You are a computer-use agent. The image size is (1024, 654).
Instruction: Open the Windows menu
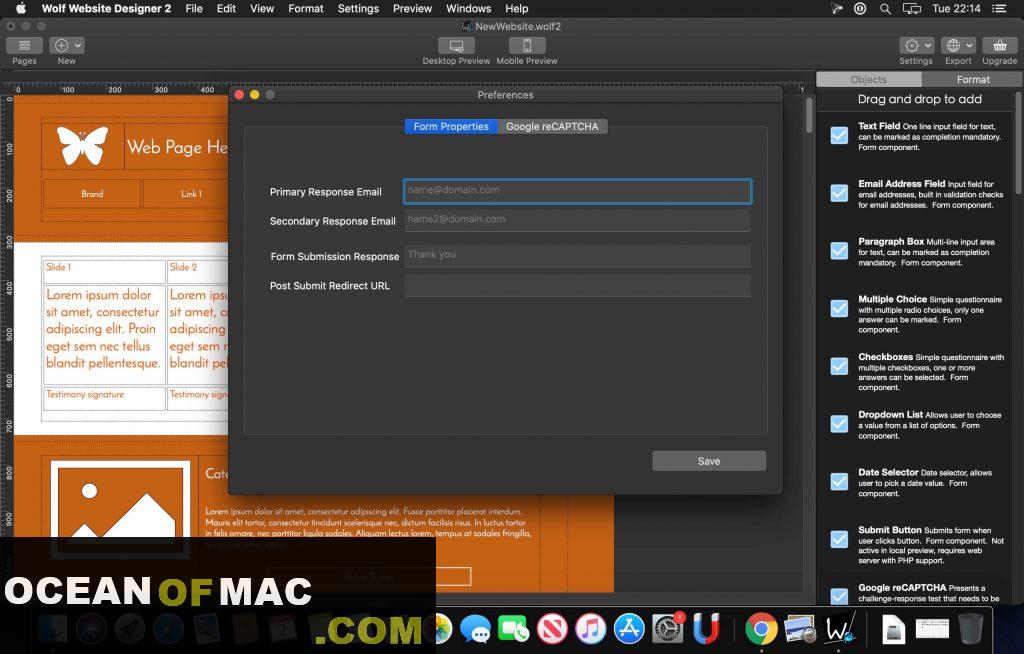pos(468,8)
